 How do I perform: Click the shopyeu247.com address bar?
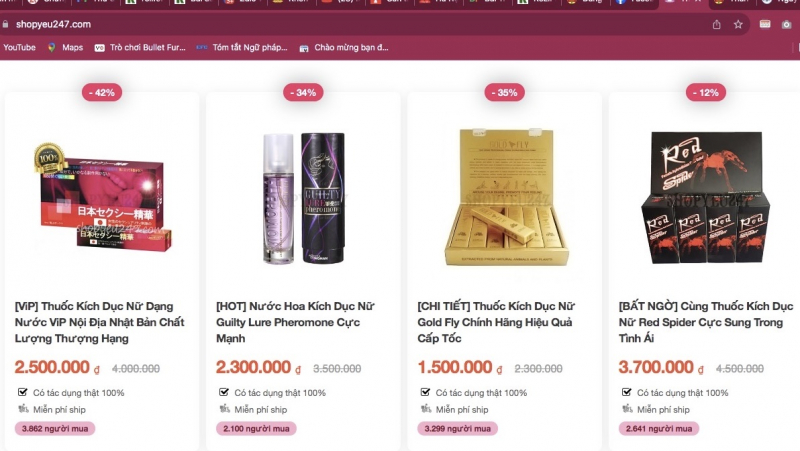(x=357, y=24)
